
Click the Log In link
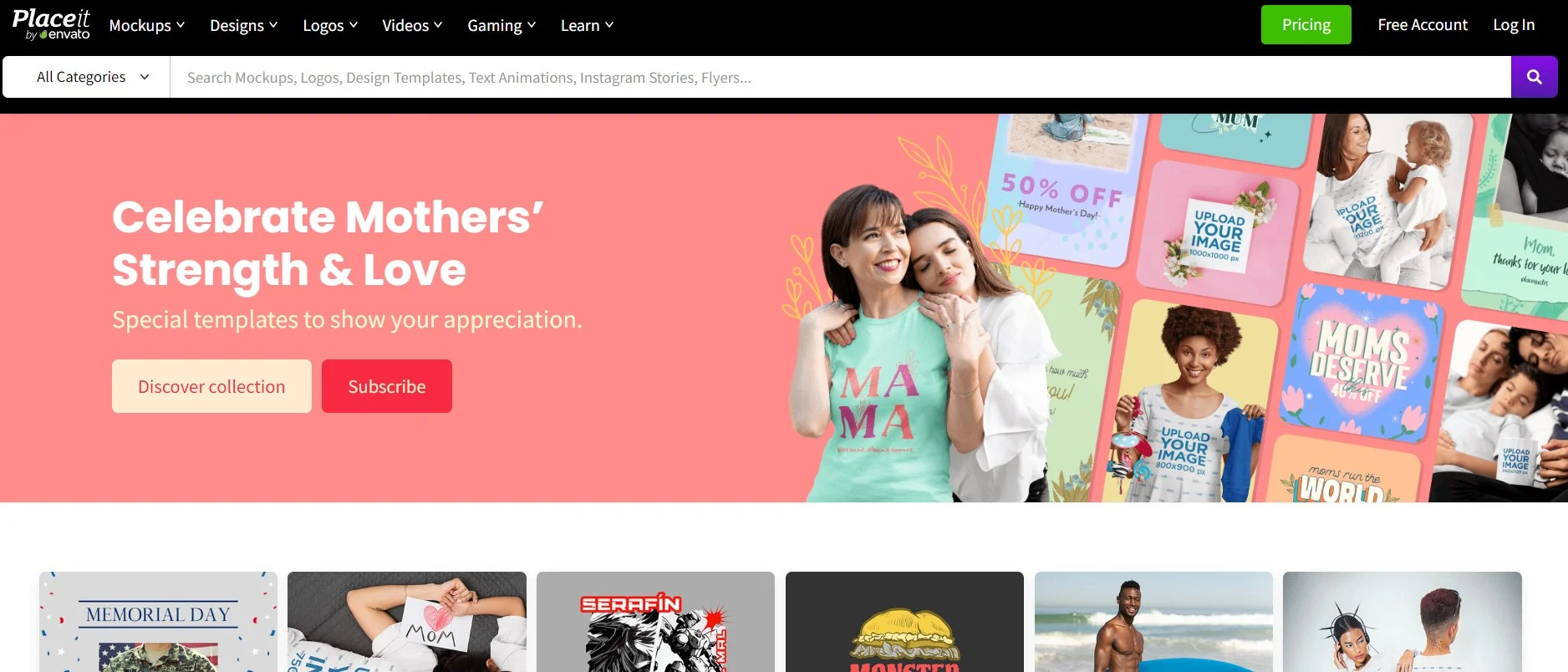[1514, 25]
